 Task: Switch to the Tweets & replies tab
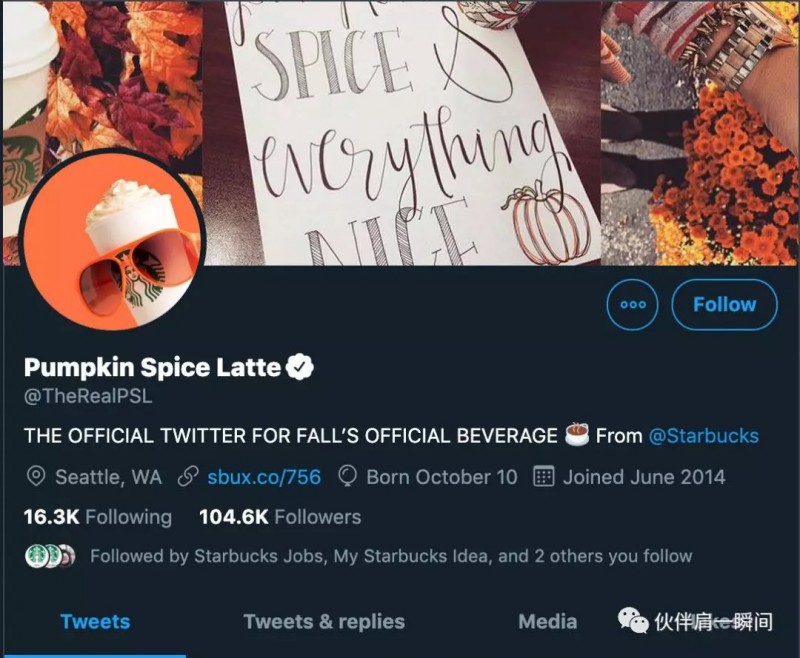(x=324, y=621)
